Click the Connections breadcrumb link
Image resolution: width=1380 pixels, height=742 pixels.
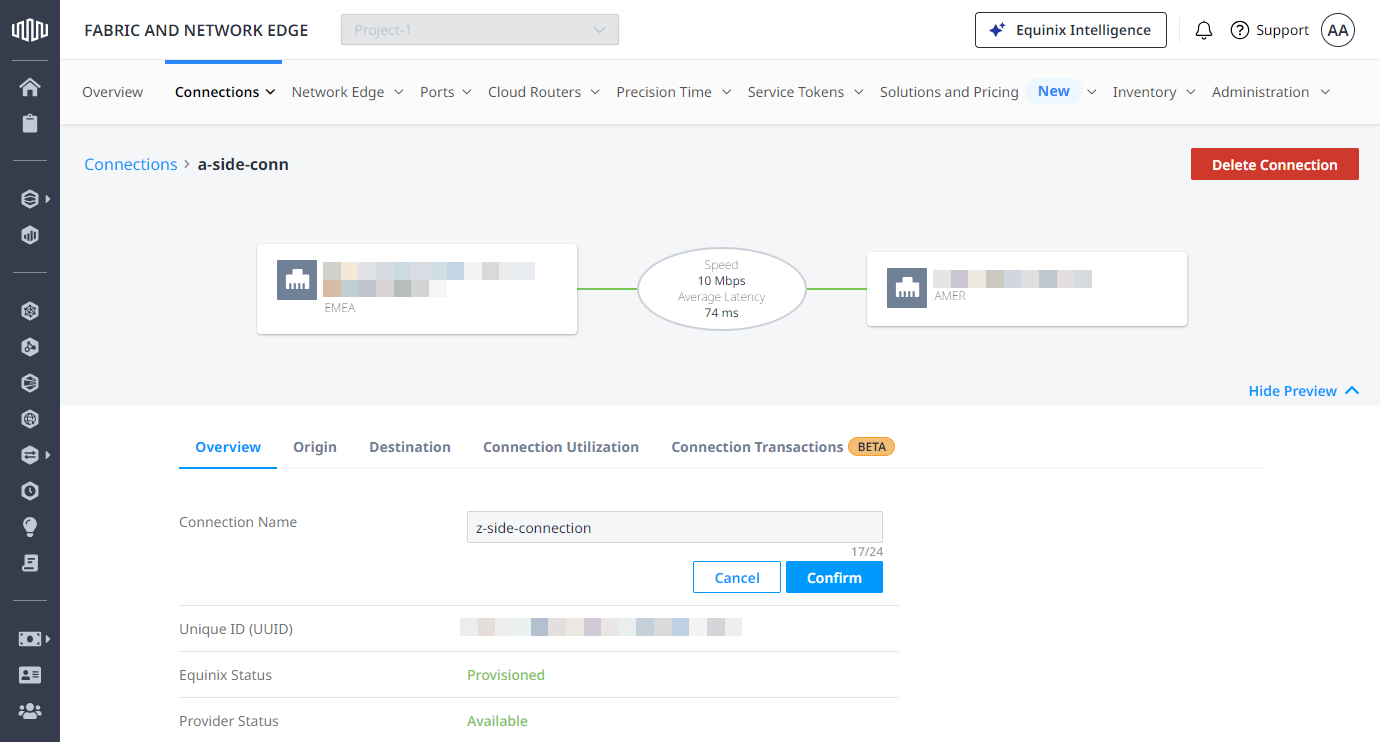[x=131, y=164]
